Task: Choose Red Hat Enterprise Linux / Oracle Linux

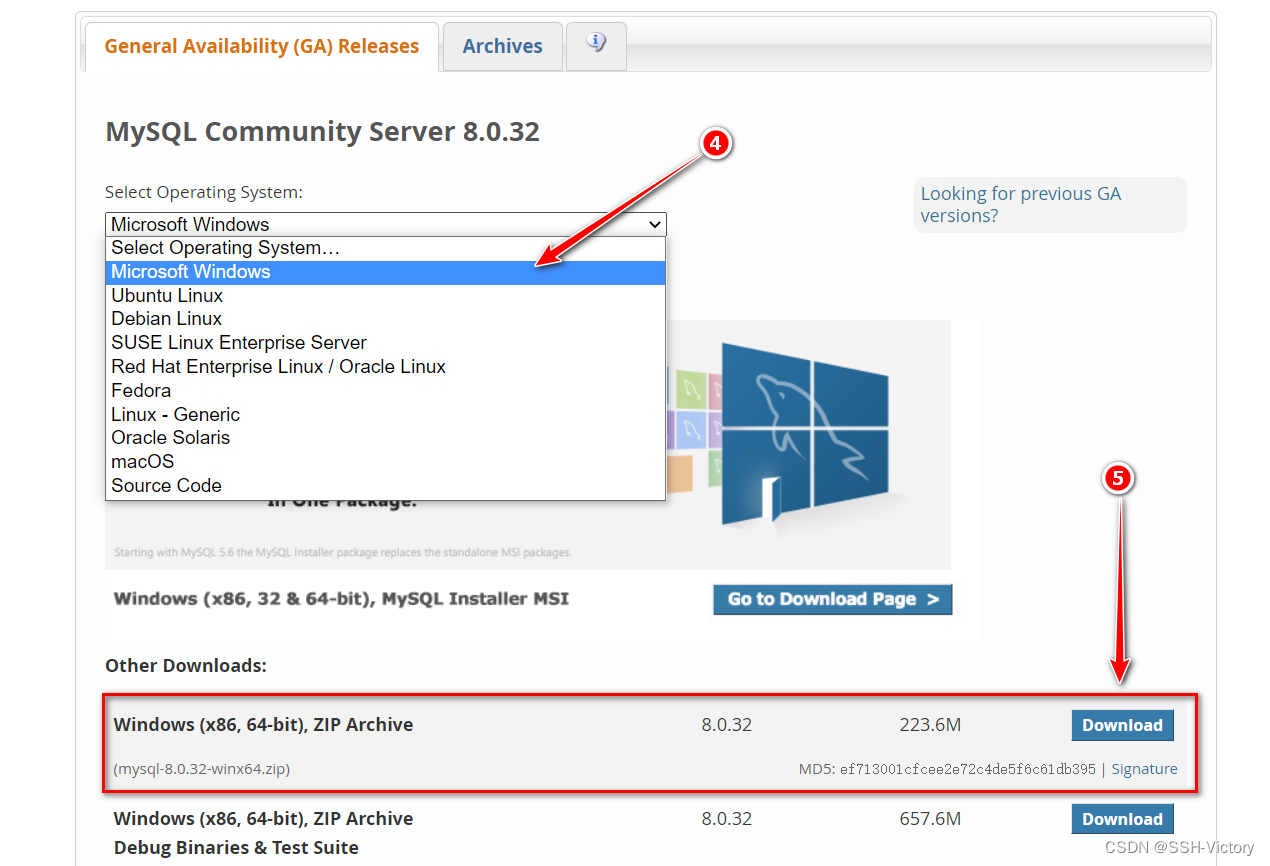Action: coord(385,367)
